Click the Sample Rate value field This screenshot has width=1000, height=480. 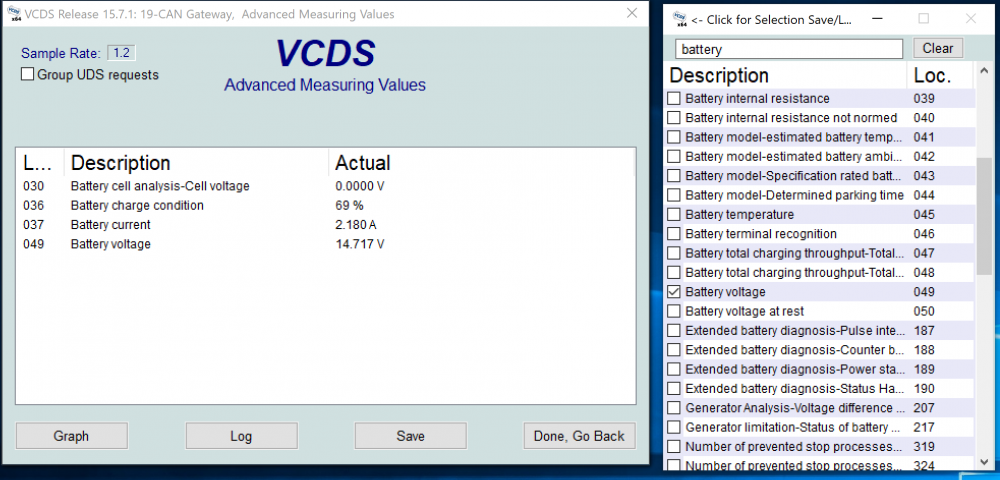tap(121, 53)
